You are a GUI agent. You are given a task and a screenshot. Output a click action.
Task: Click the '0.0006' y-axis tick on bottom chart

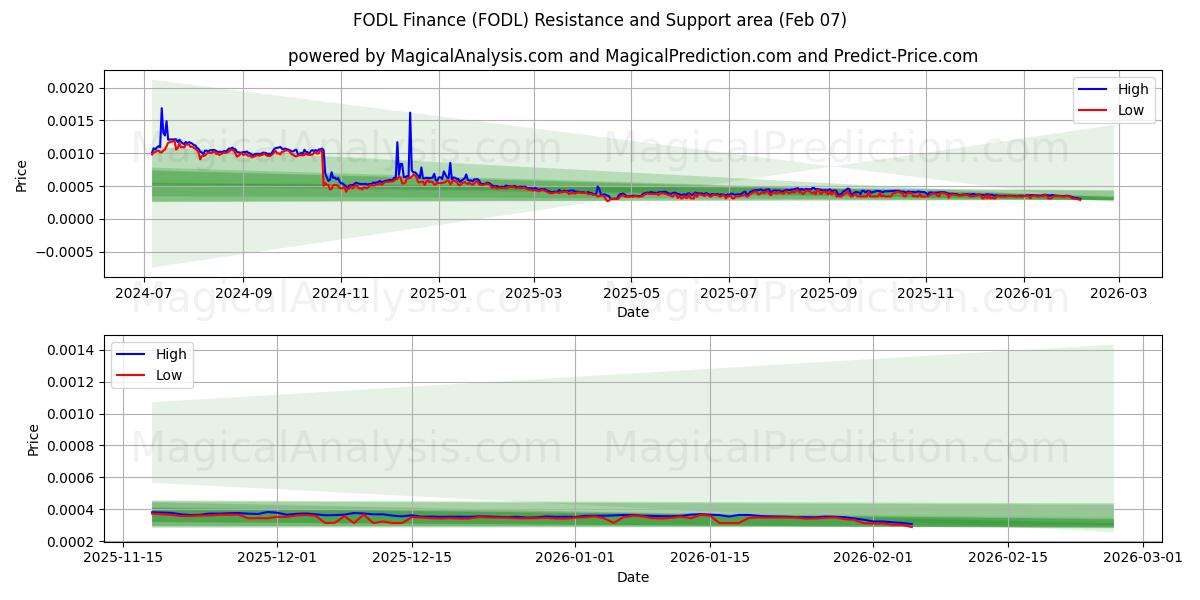click(72, 478)
